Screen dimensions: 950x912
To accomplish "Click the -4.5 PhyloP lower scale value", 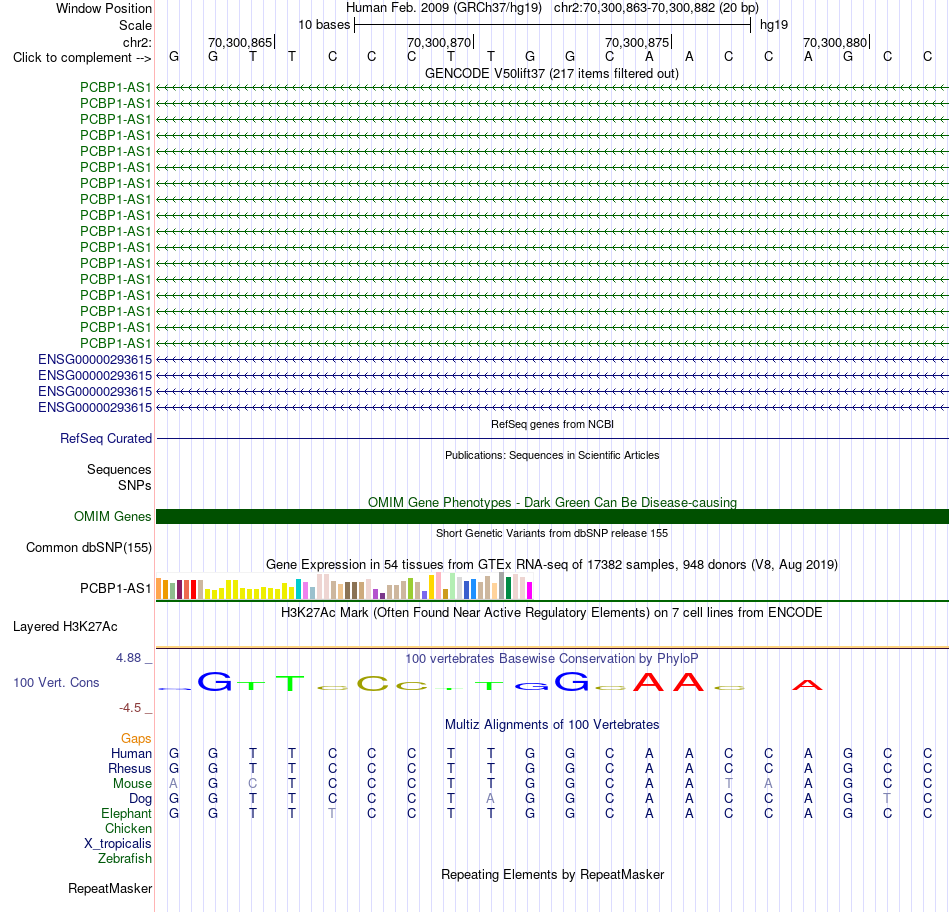I will point(130,708).
